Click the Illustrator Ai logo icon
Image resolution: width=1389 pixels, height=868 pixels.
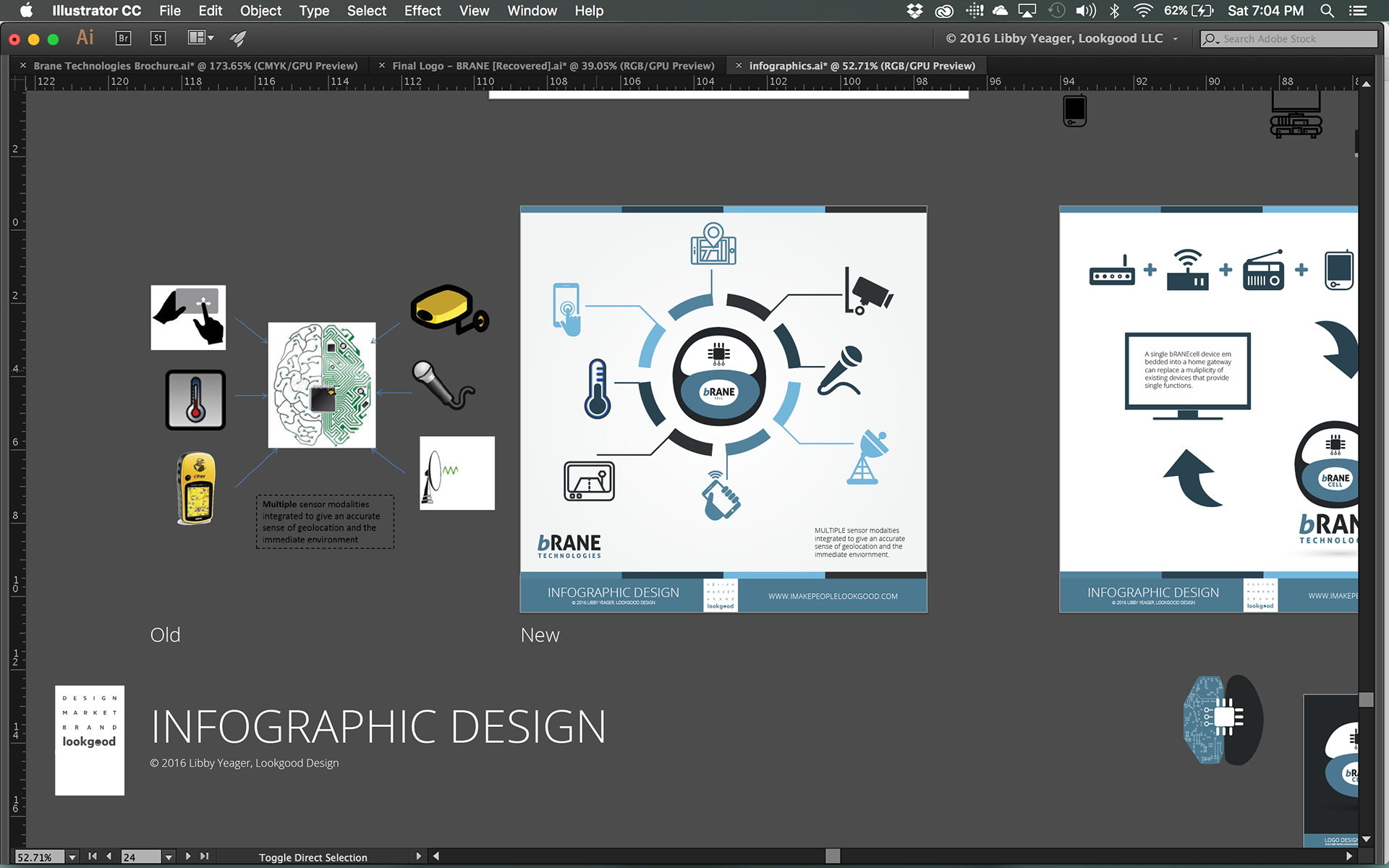pyautogui.click(x=85, y=38)
